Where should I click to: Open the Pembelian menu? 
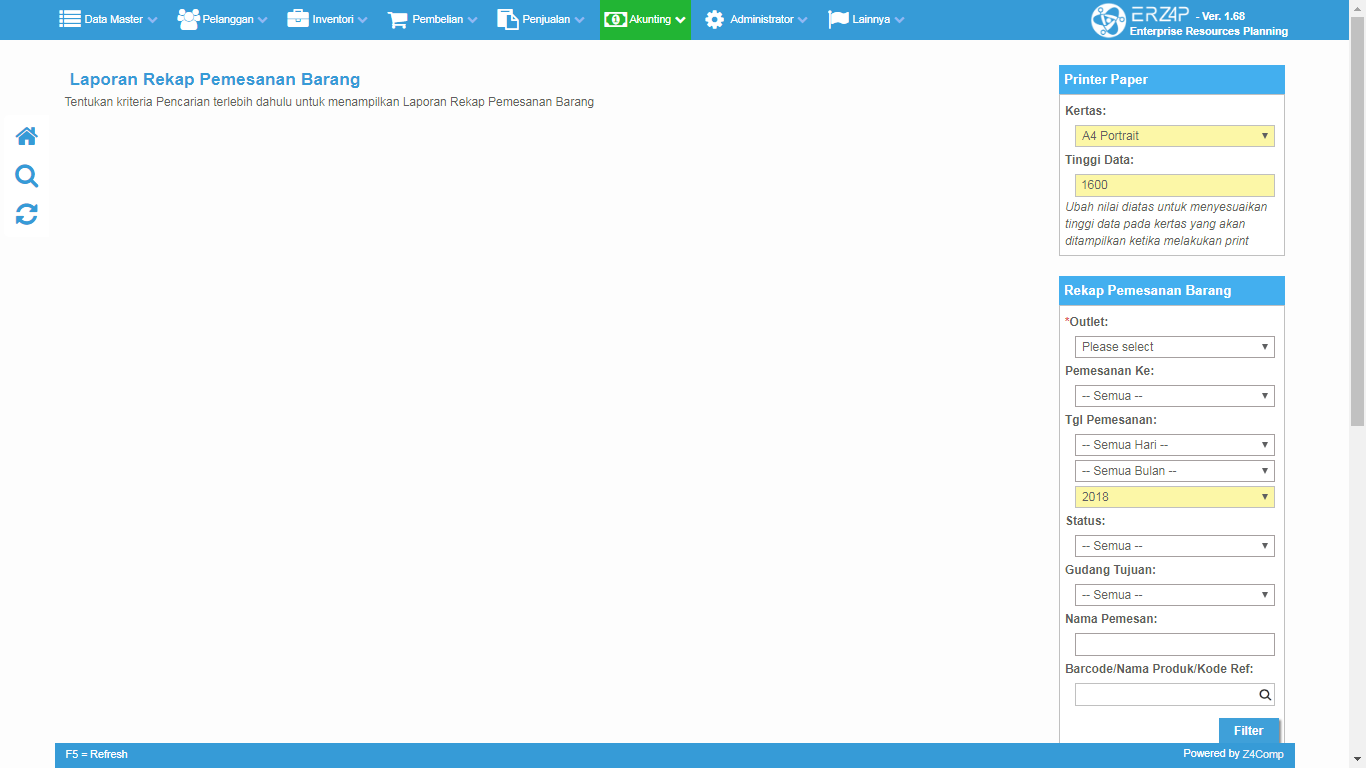click(x=432, y=19)
